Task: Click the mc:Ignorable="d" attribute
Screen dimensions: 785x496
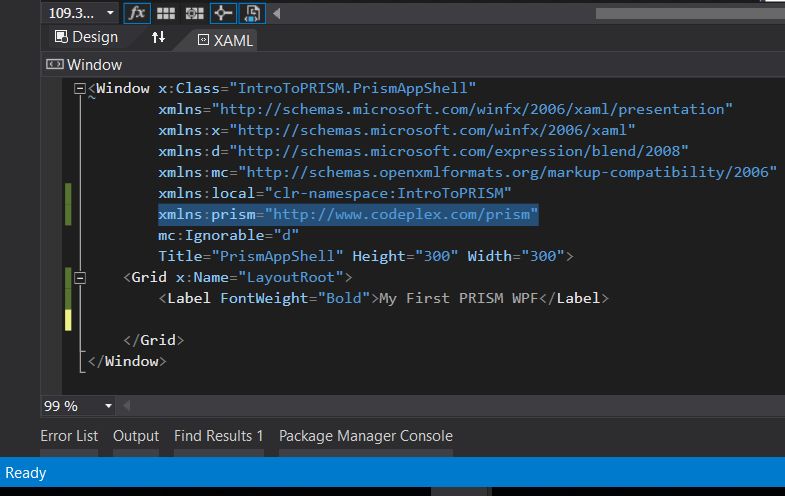Action: point(229,236)
